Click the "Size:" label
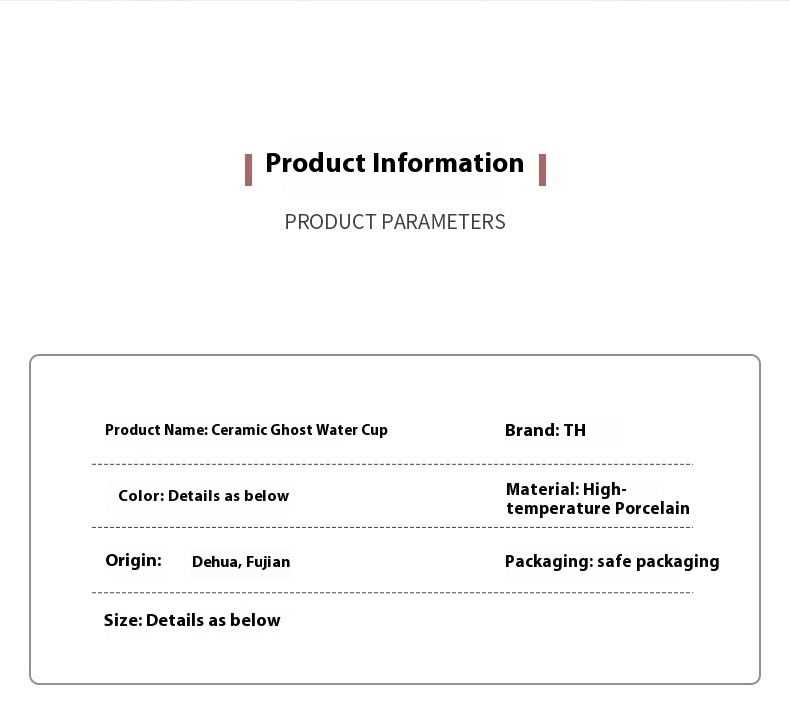 tap(123, 620)
